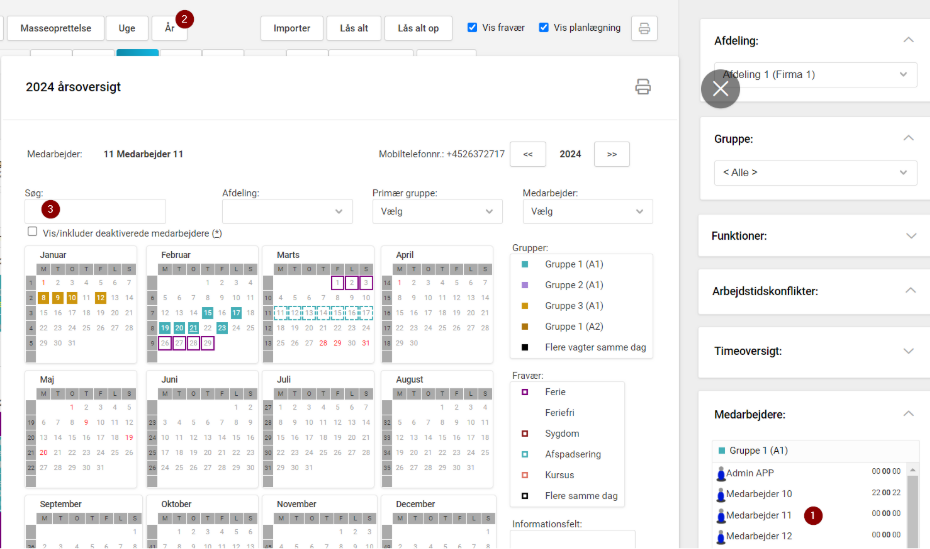The height and width of the screenshot is (549, 930).
Task: Go to previous year with << button
Action: [x=527, y=154]
